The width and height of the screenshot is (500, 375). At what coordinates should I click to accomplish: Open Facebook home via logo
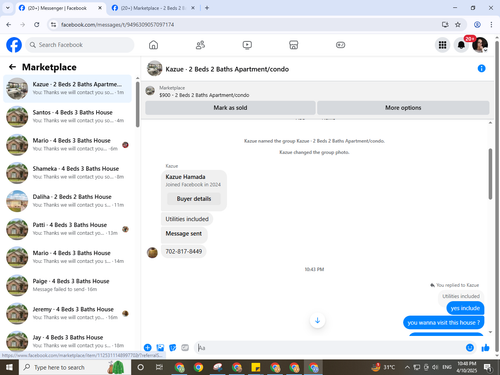[x=14, y=45]
